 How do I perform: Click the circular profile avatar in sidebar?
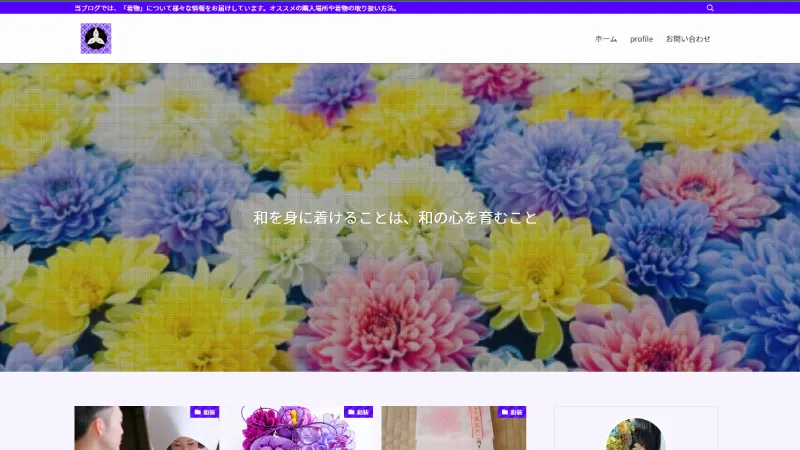635,436
